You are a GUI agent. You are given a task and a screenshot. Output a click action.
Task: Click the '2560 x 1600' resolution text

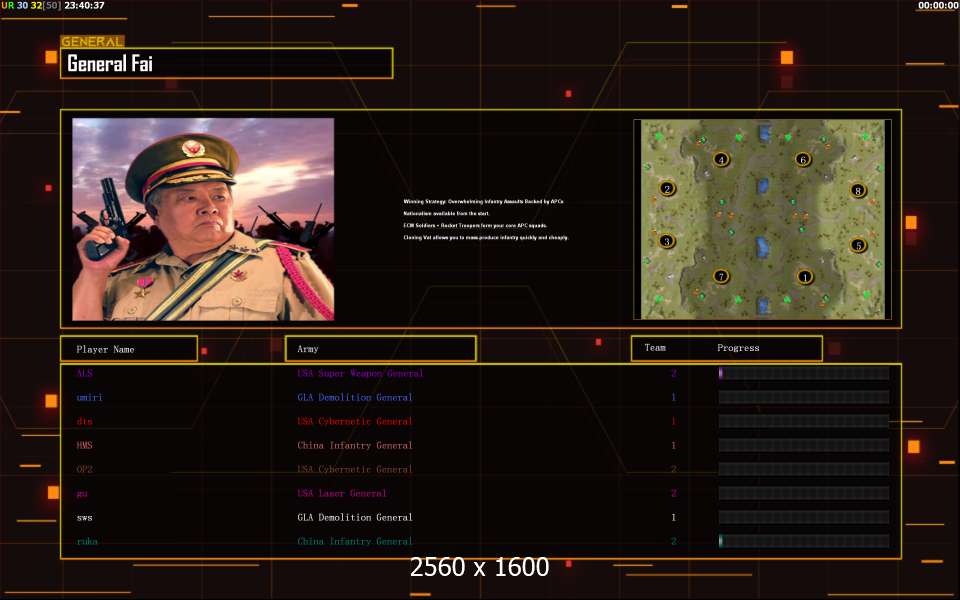tap(479, 567)
